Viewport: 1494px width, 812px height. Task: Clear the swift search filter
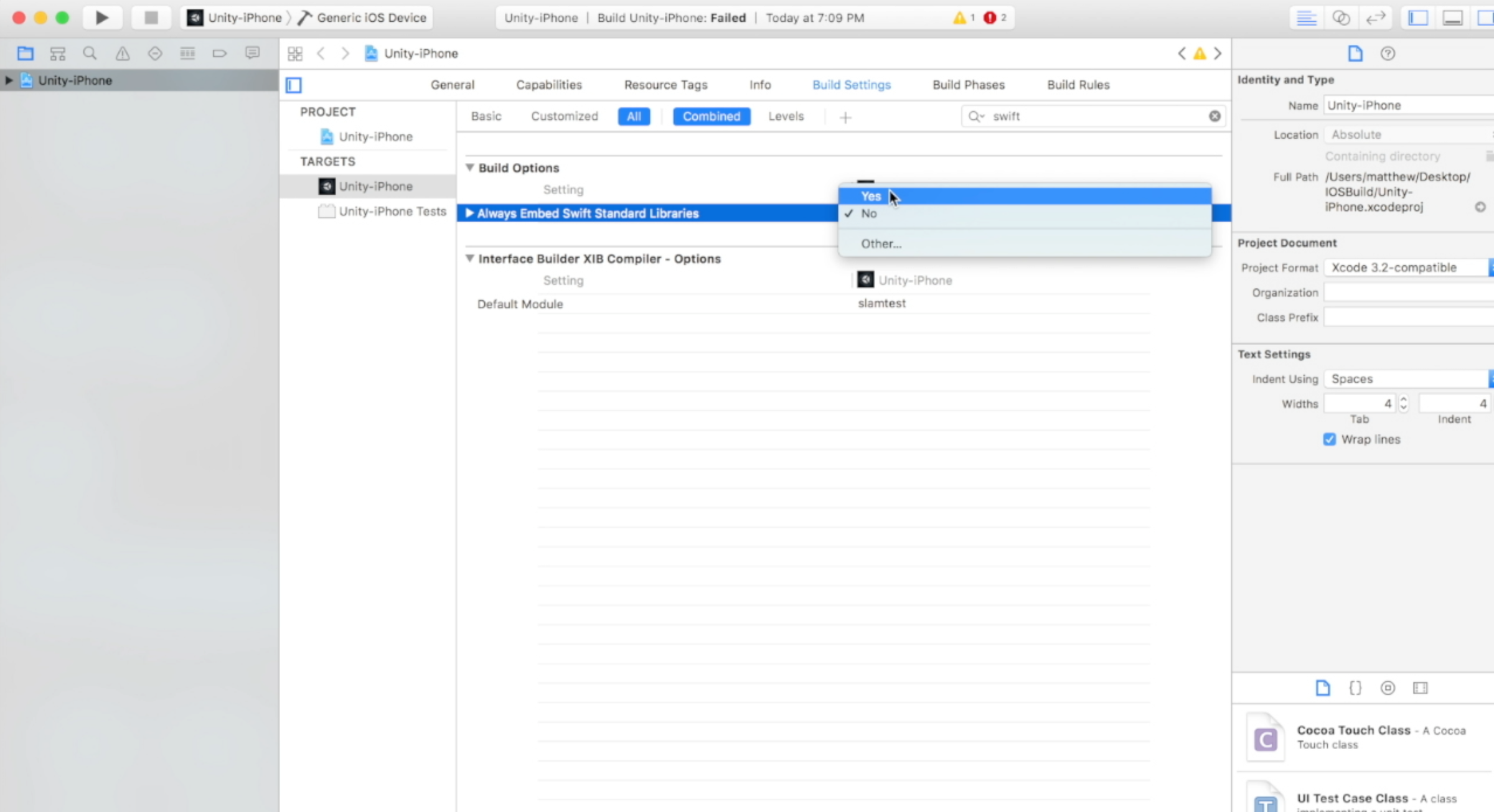coord(1214,116)
